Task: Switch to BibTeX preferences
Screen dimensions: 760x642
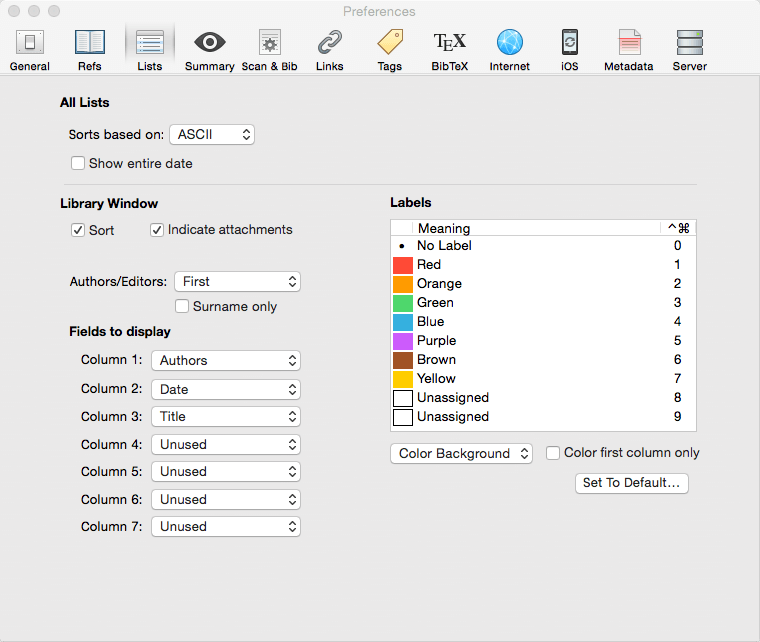Action: [450, 50]
